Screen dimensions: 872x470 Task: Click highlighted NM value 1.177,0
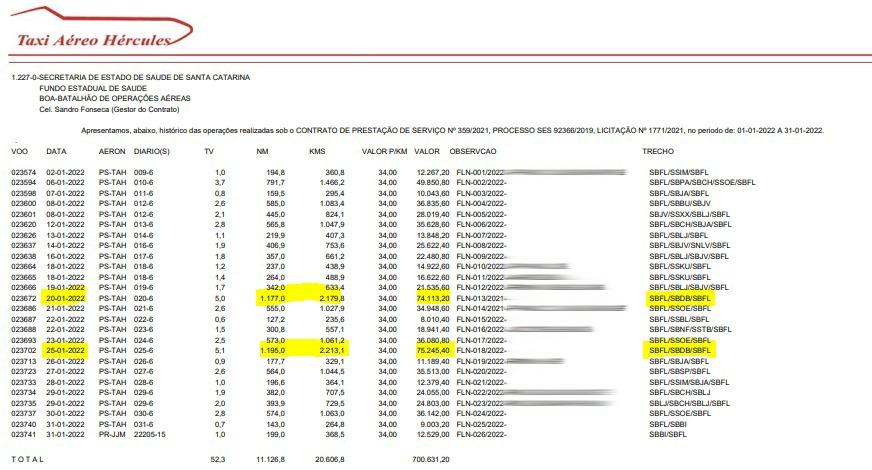tap(272, 298)
